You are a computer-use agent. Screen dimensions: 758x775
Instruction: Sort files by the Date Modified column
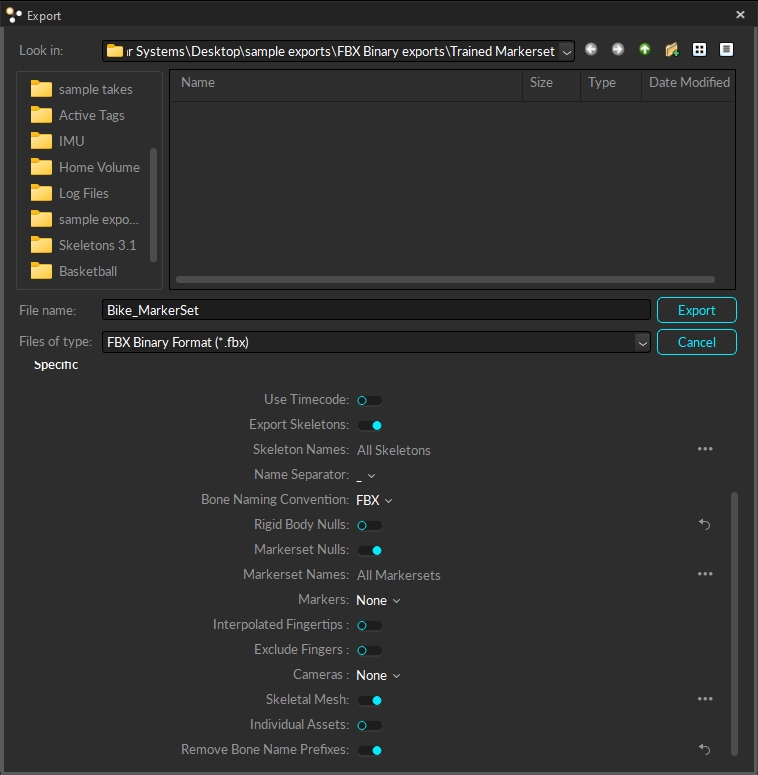tap(688, 83)
